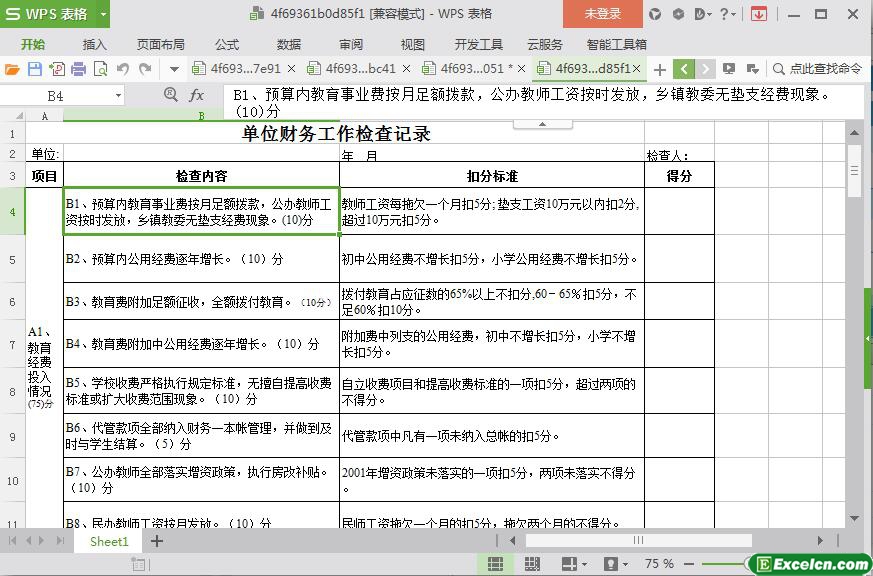Click the print icon in quick toolbar
Viewport: 873px width, 576px height.
click(78, 69)
